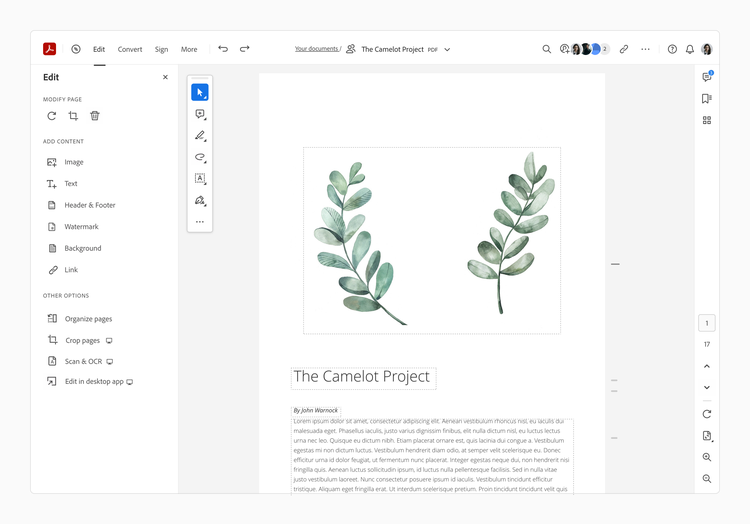Open the bookmarks panel icon
The width and height of the screenshot is (750, 524).
[x=707, y=98]
